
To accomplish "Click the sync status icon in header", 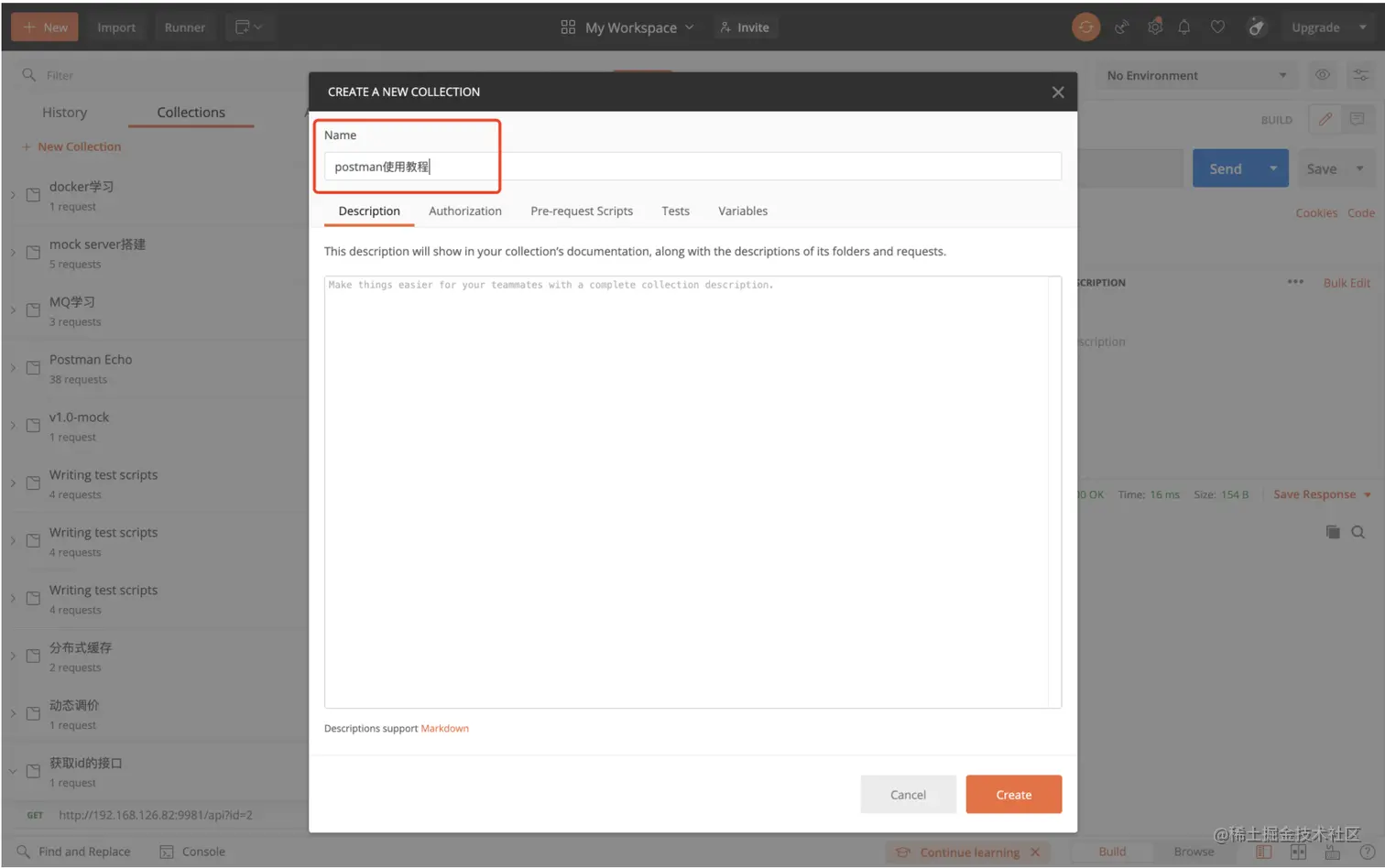I will [1085, 27].
